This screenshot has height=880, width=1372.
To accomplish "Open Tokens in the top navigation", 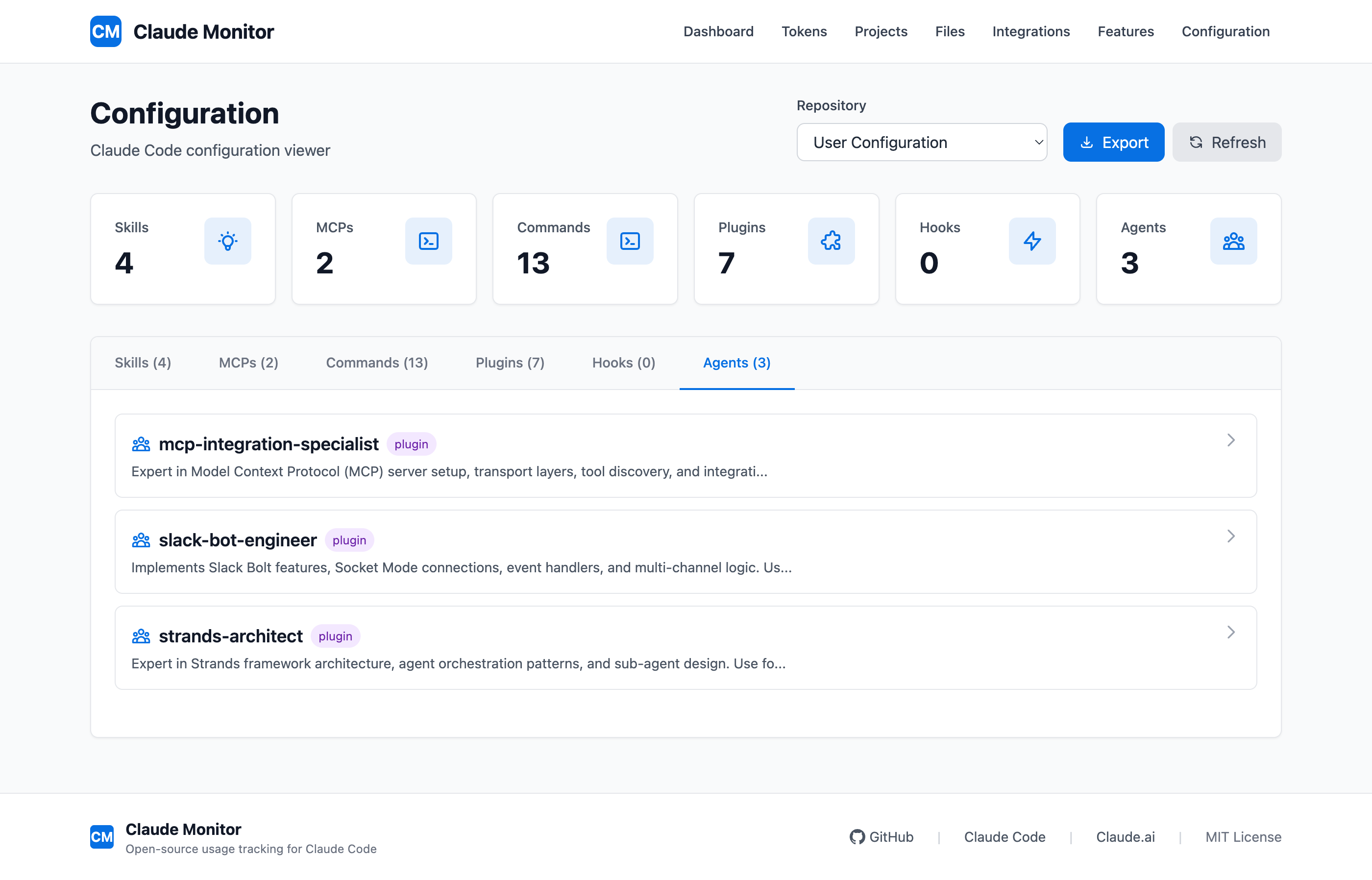I will tap(804, 31).
